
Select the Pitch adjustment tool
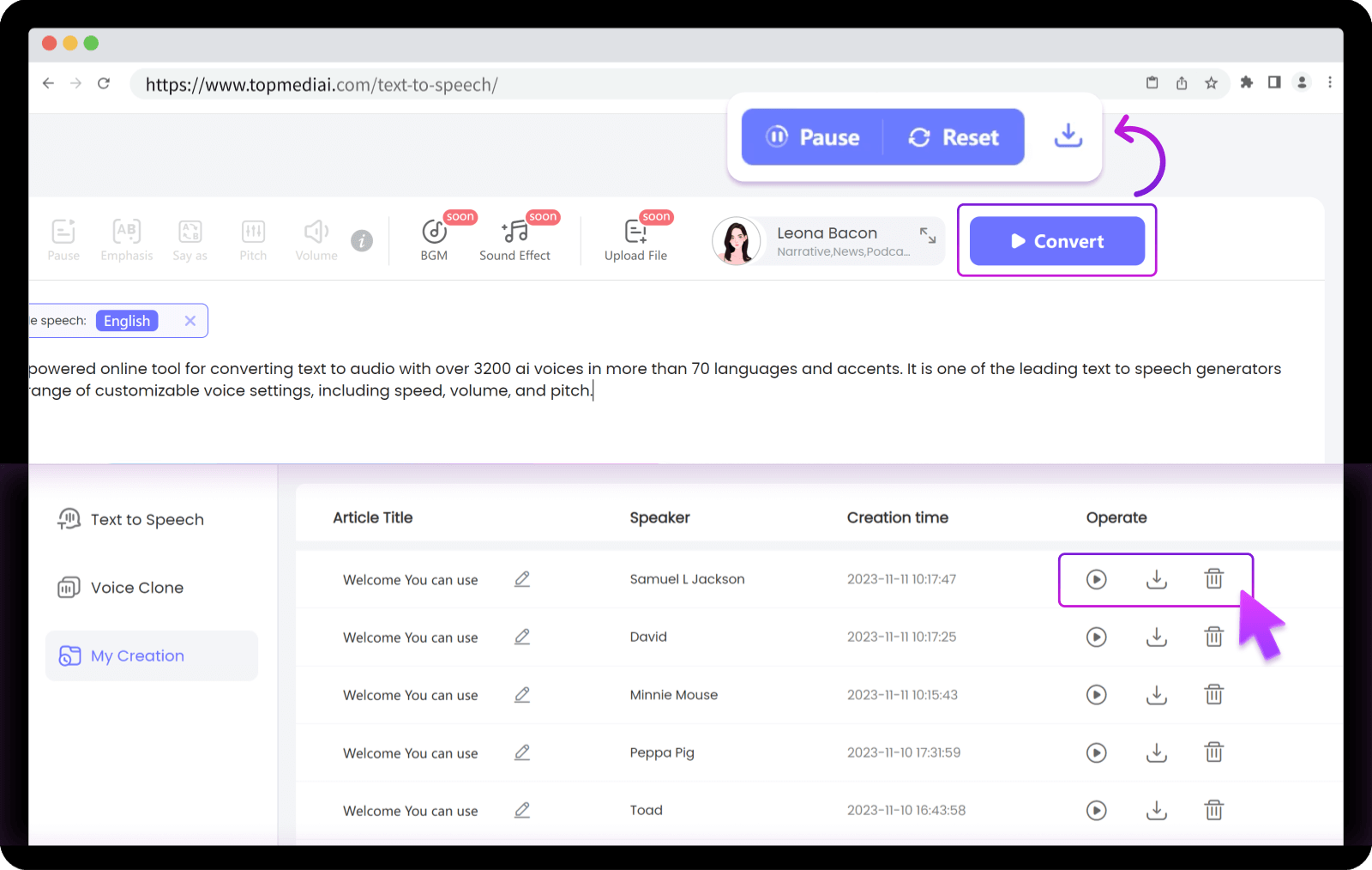[253, 239]
